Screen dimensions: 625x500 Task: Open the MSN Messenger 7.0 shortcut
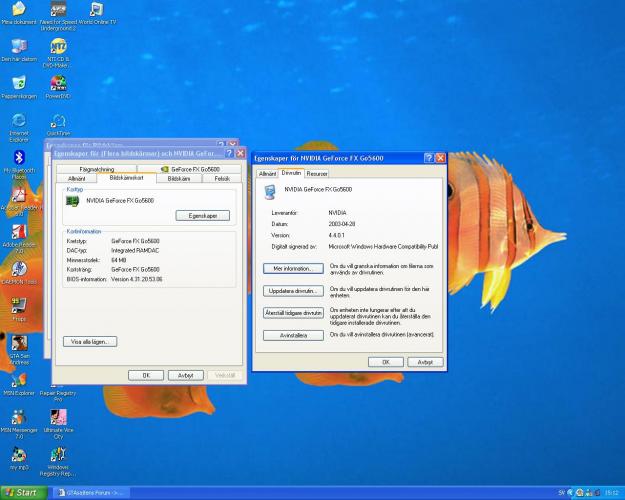[19, 418]
